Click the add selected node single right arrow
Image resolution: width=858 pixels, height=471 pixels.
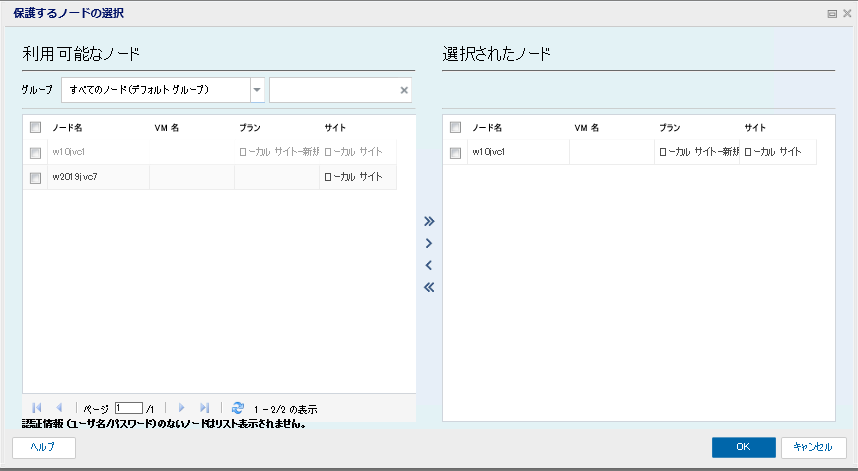coord(429,243)
